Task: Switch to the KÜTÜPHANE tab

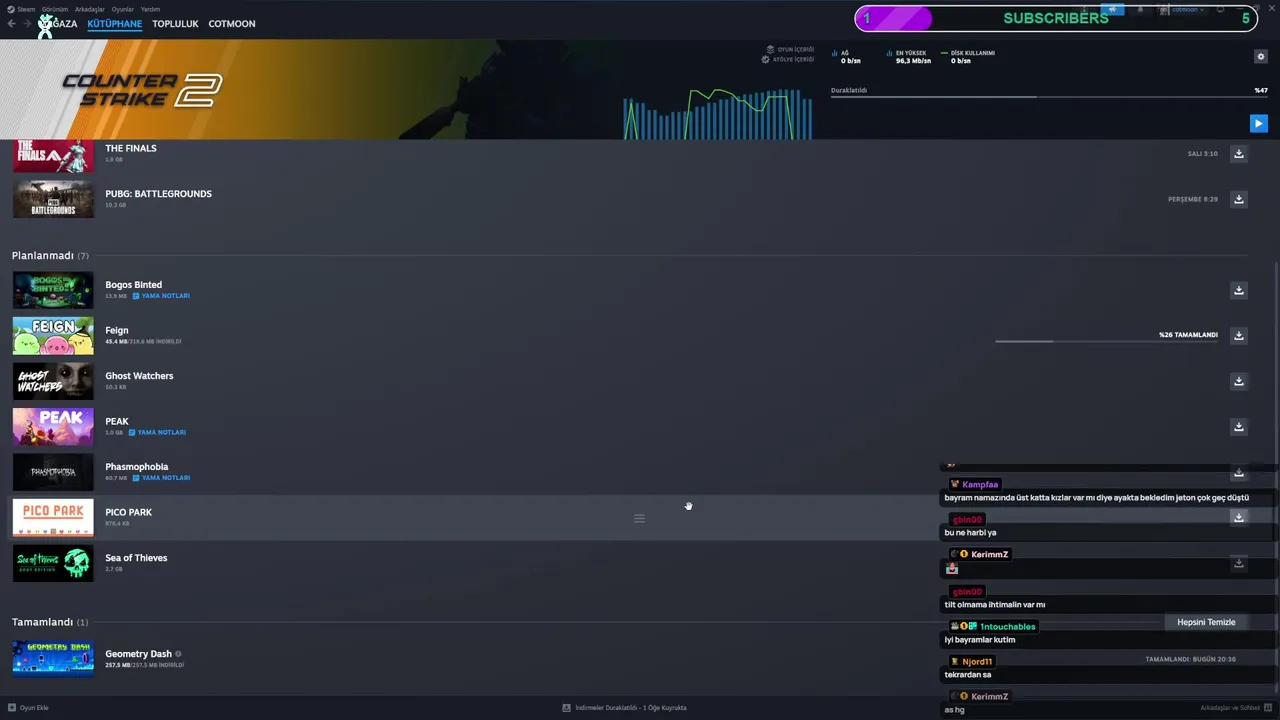Action: click(x=115, y=24)
